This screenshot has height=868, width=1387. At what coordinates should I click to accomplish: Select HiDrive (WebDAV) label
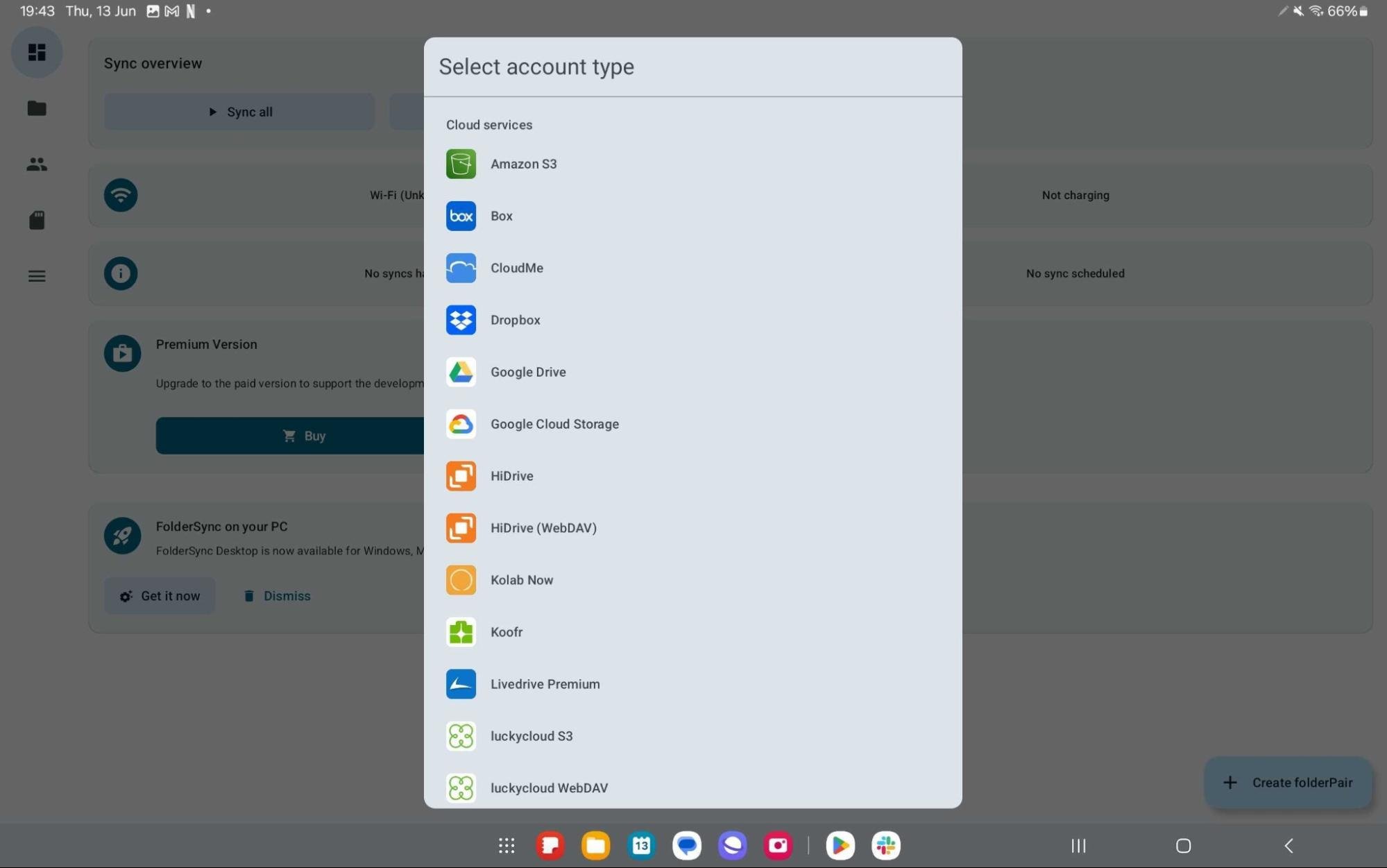coord(543,528)
